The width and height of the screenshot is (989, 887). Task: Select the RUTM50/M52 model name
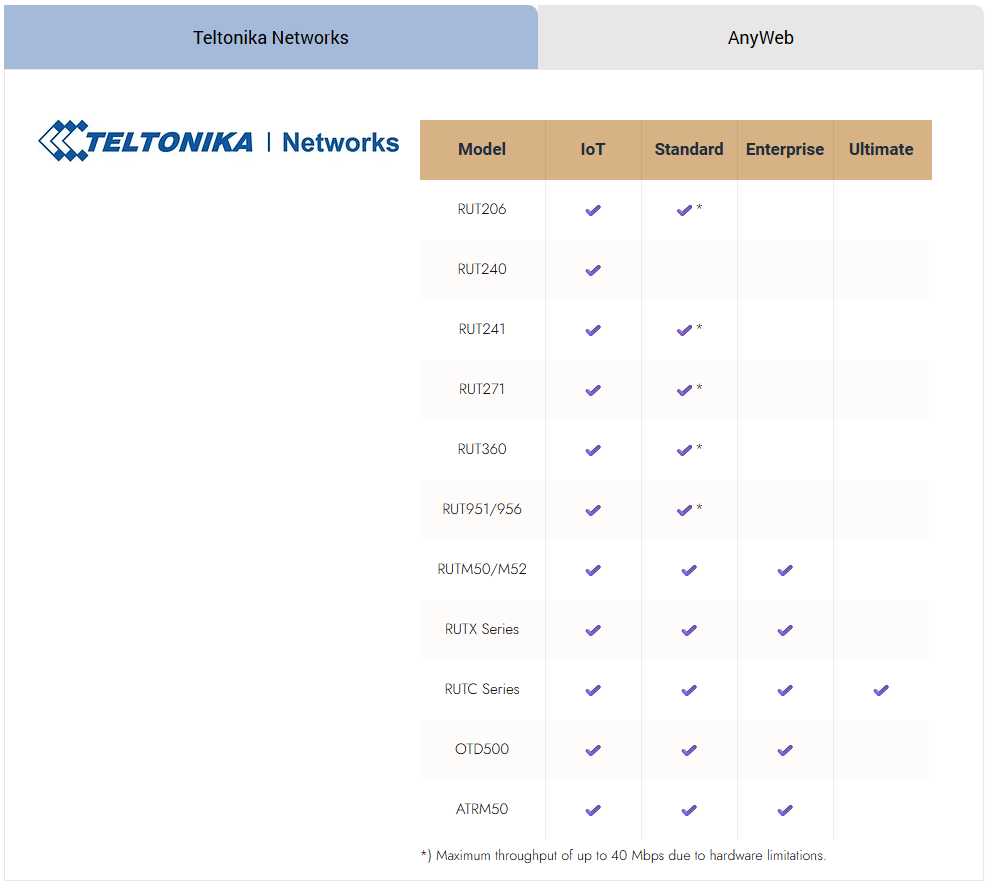point(482,568)
